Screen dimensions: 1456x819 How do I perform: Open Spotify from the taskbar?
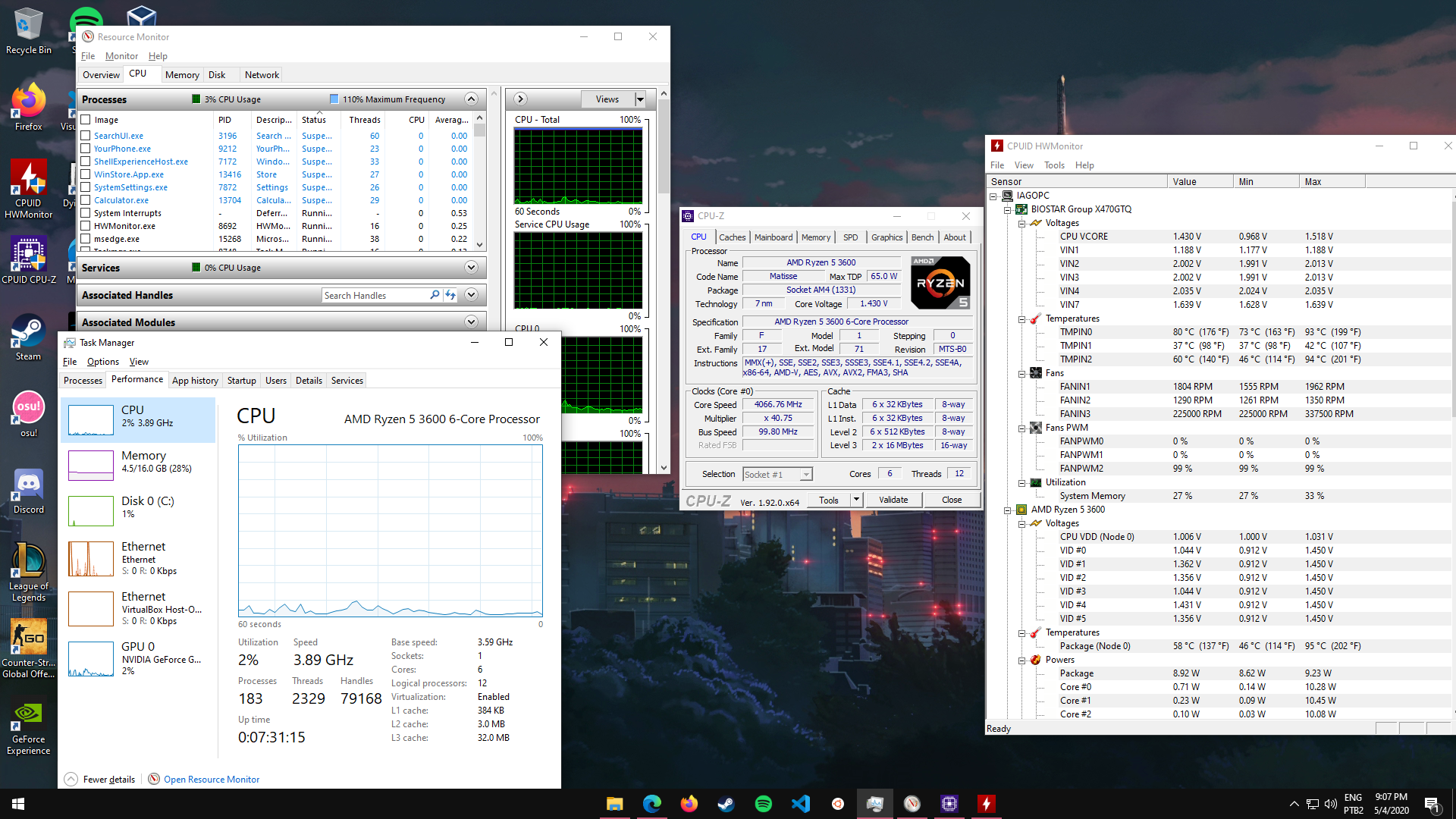[763, 804]
